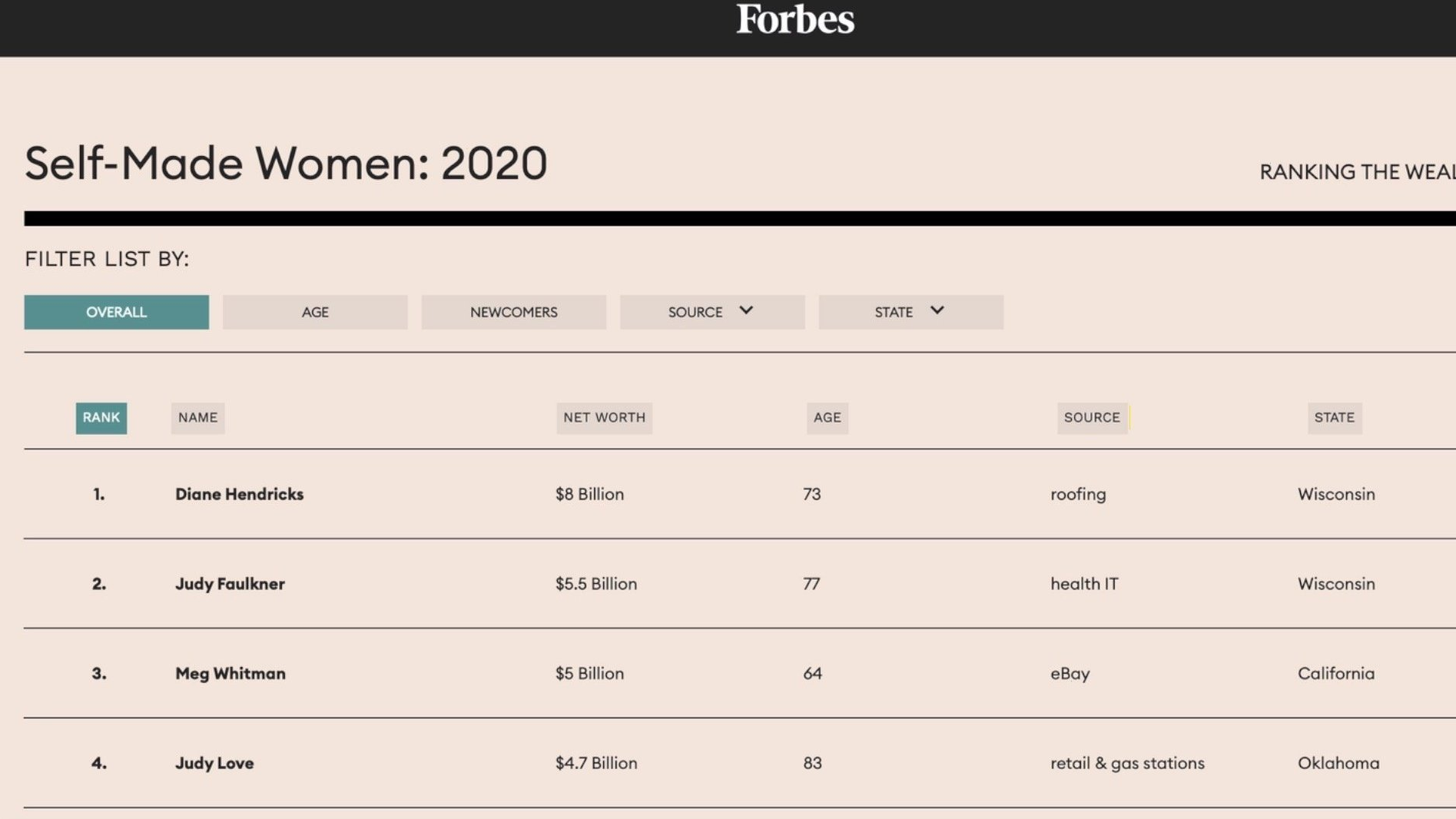
Task: Click the SOURCE dropdown chevron arrow
Action: (746, 310)
